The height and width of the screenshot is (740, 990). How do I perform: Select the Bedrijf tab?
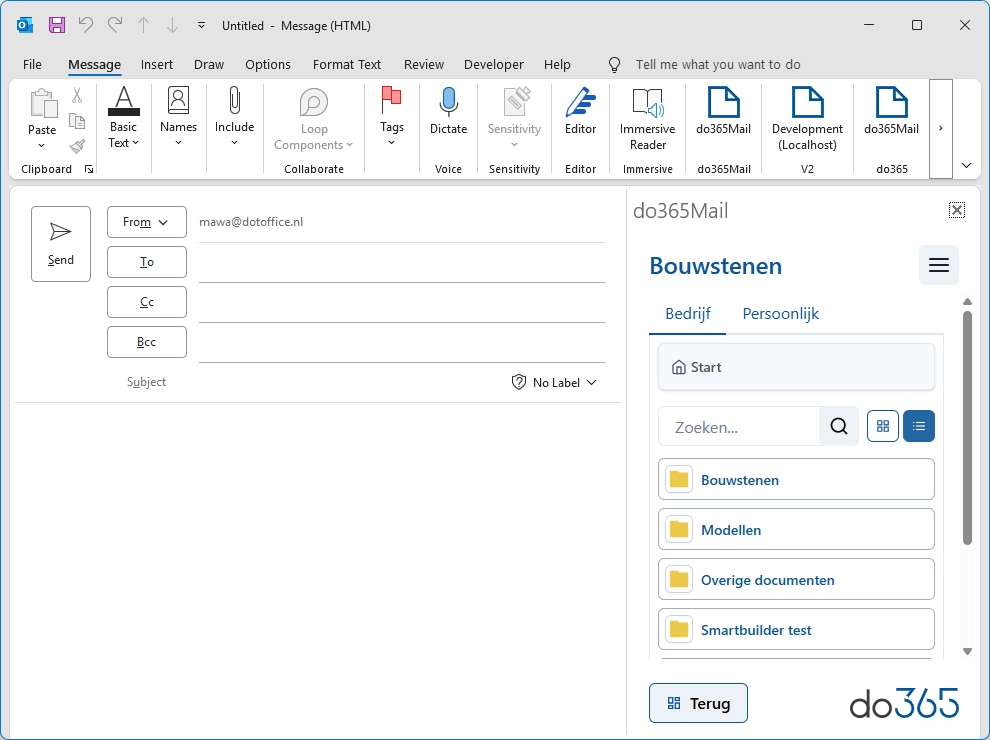coord(688,314)
